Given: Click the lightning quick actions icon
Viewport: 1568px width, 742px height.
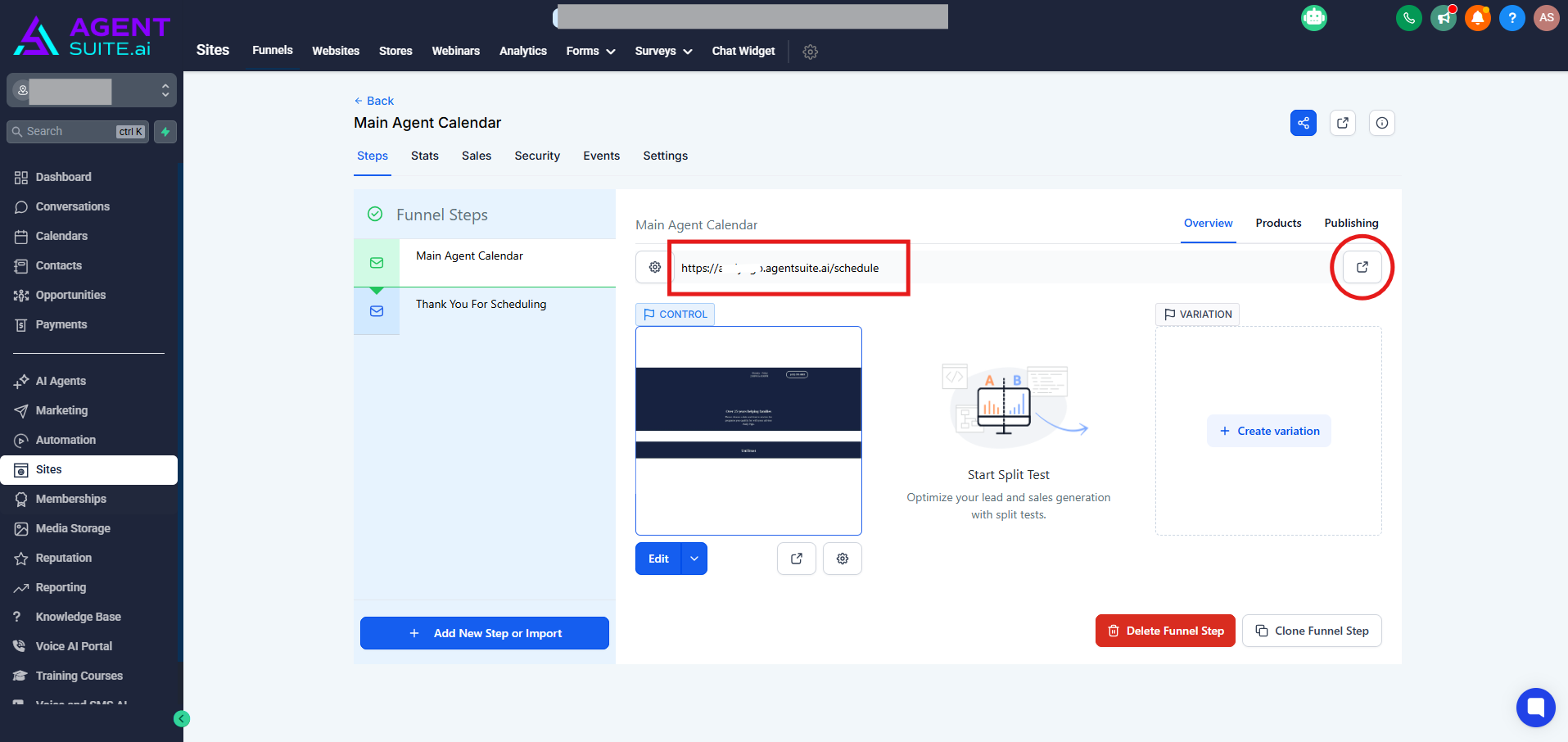Looking at the screenshot, I should [x=165, y=132].
